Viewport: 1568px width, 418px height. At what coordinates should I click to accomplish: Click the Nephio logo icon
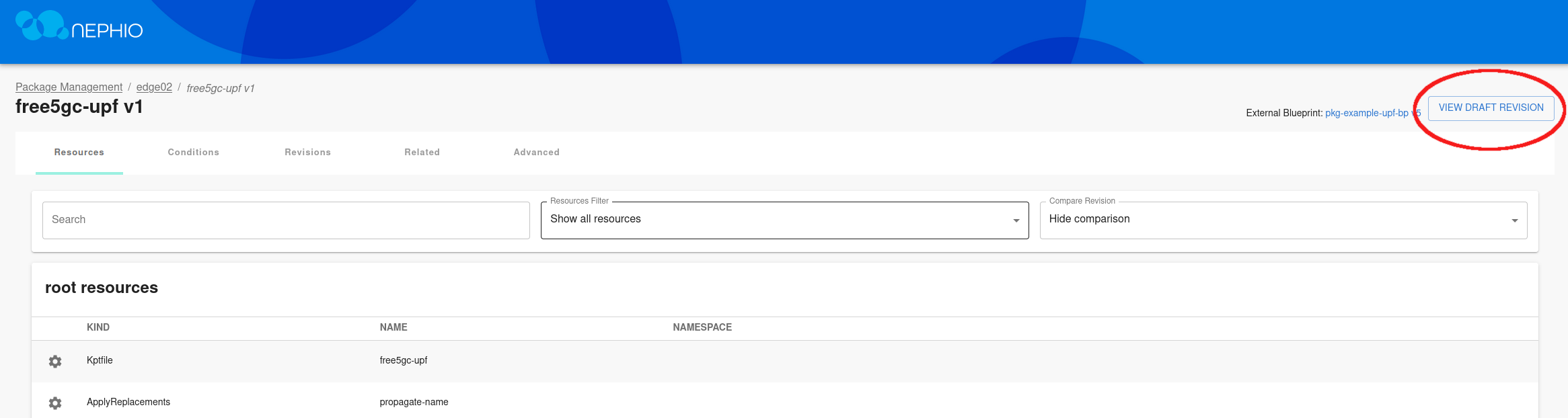[40, 26]
